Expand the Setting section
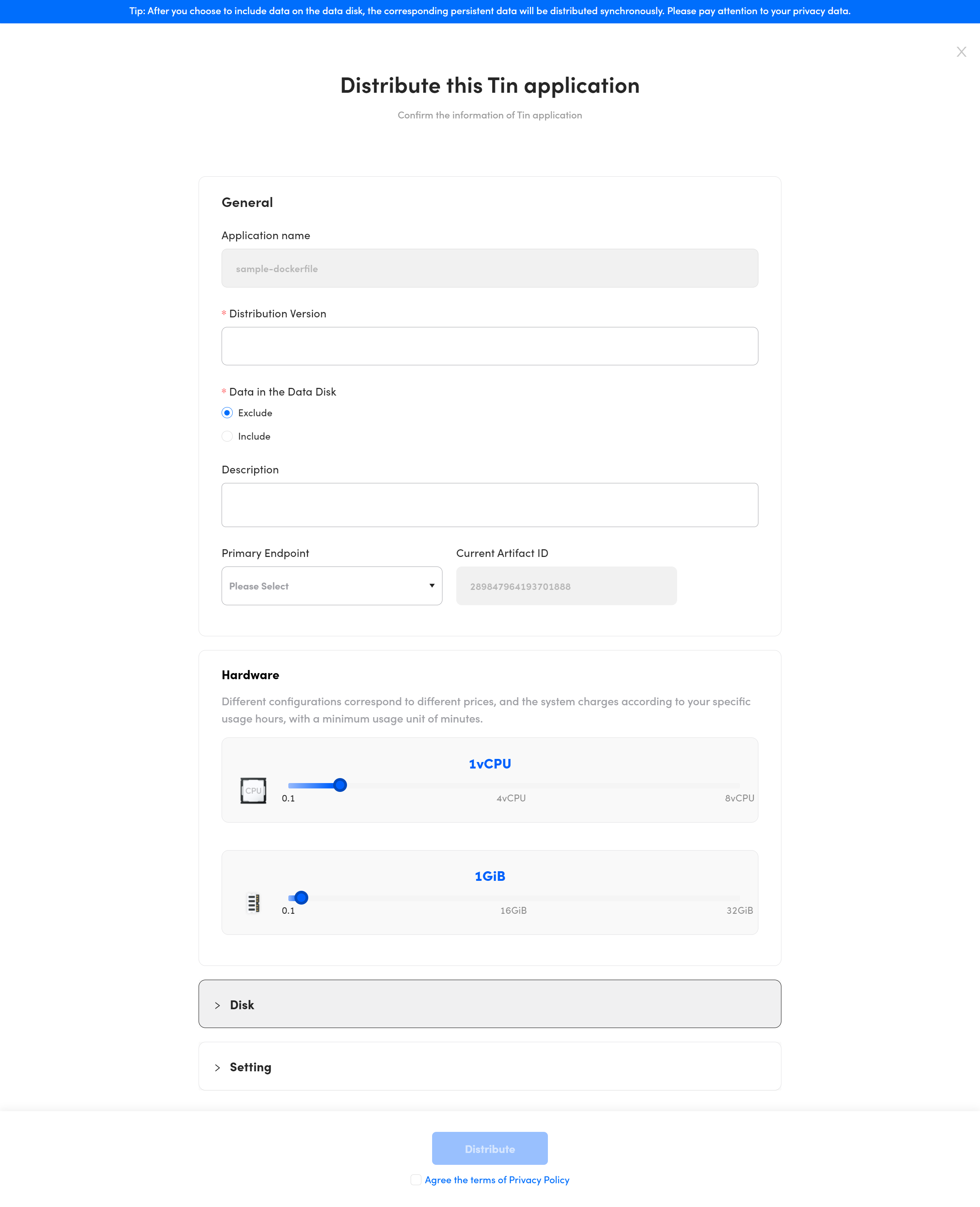 (x=490, y=1066)
